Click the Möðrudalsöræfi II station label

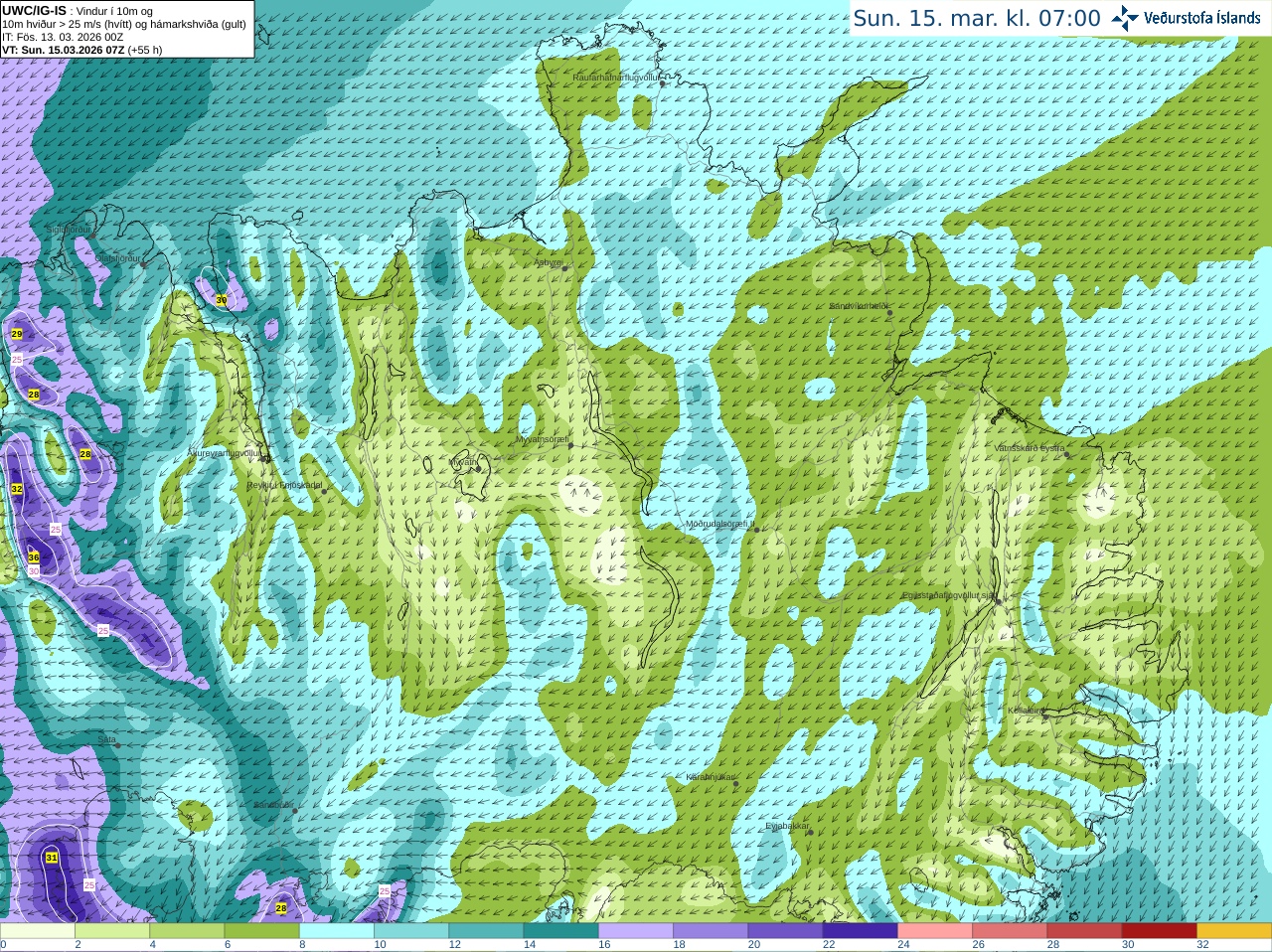pos(720,524)
